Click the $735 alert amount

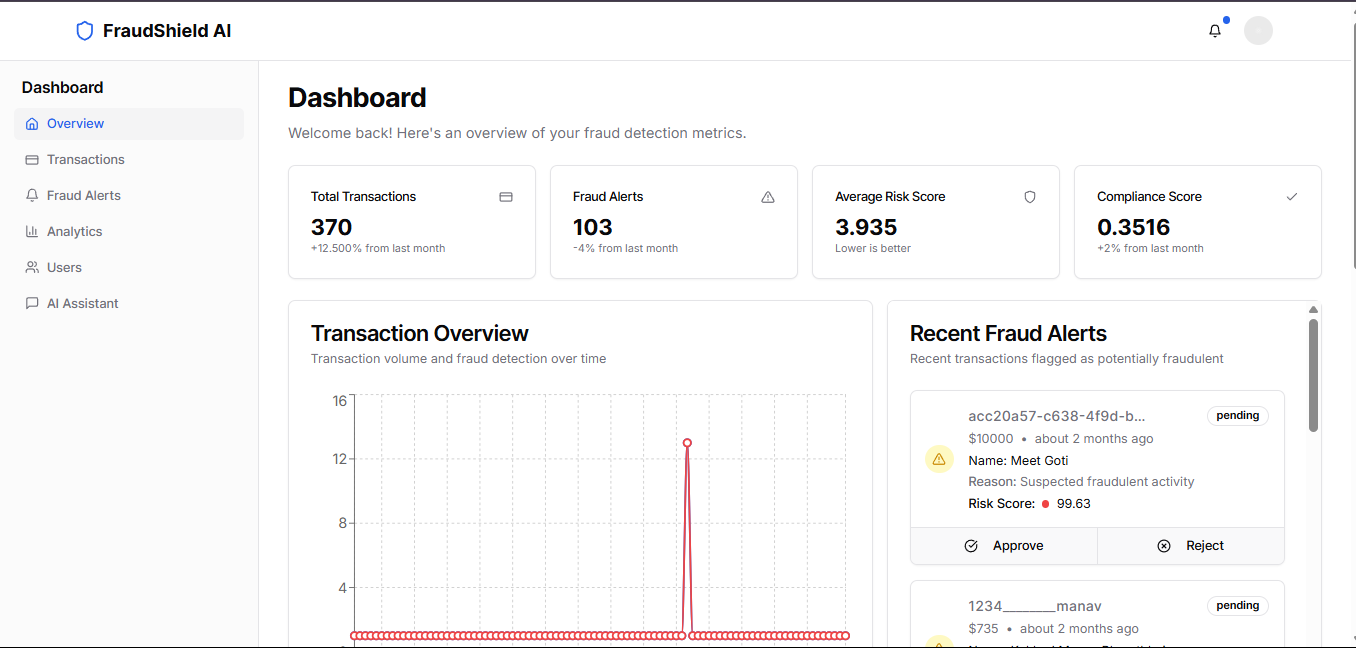(x=984, y=629)
